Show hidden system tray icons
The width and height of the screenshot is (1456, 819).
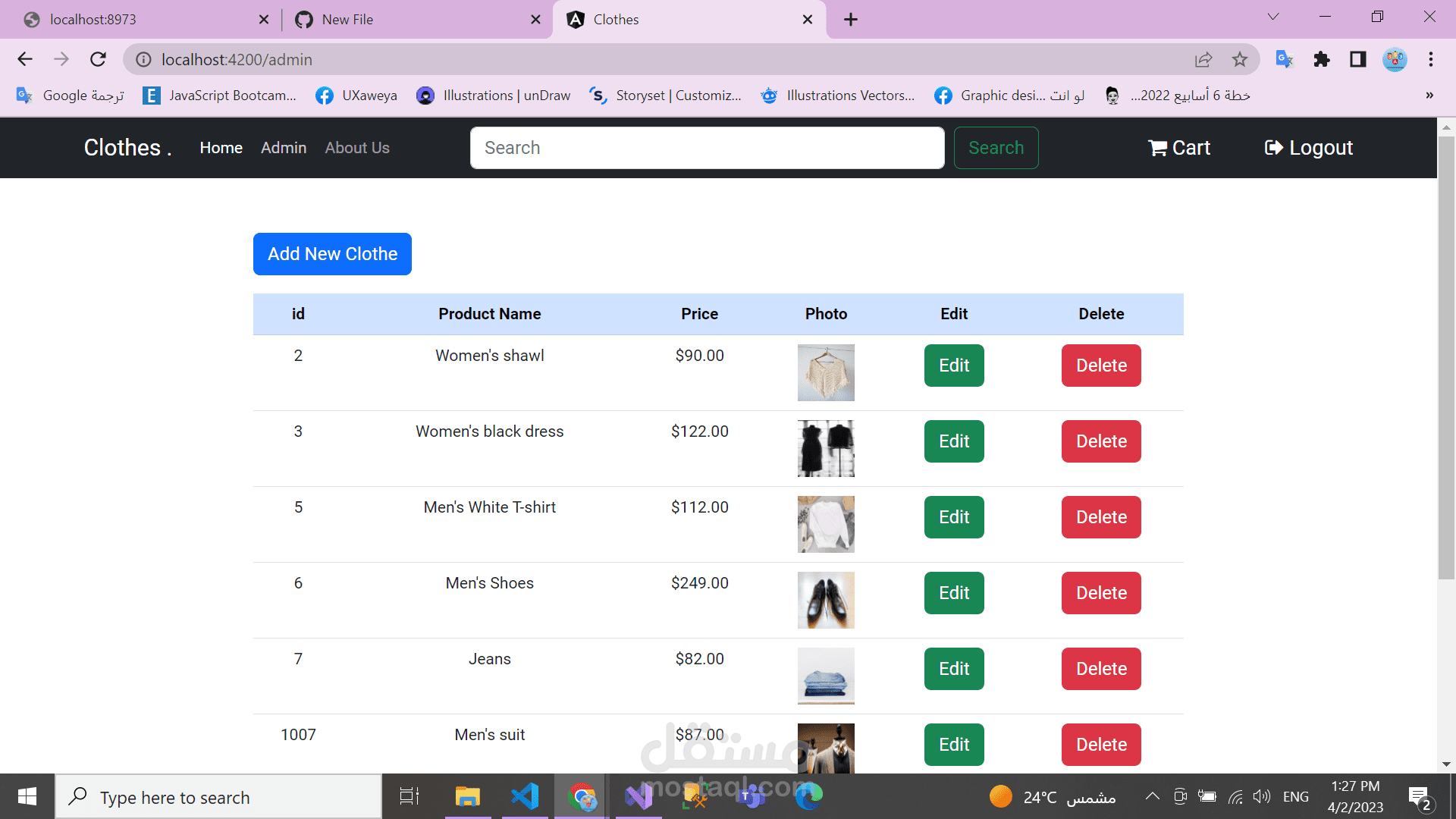click(x=1152, y=796)
